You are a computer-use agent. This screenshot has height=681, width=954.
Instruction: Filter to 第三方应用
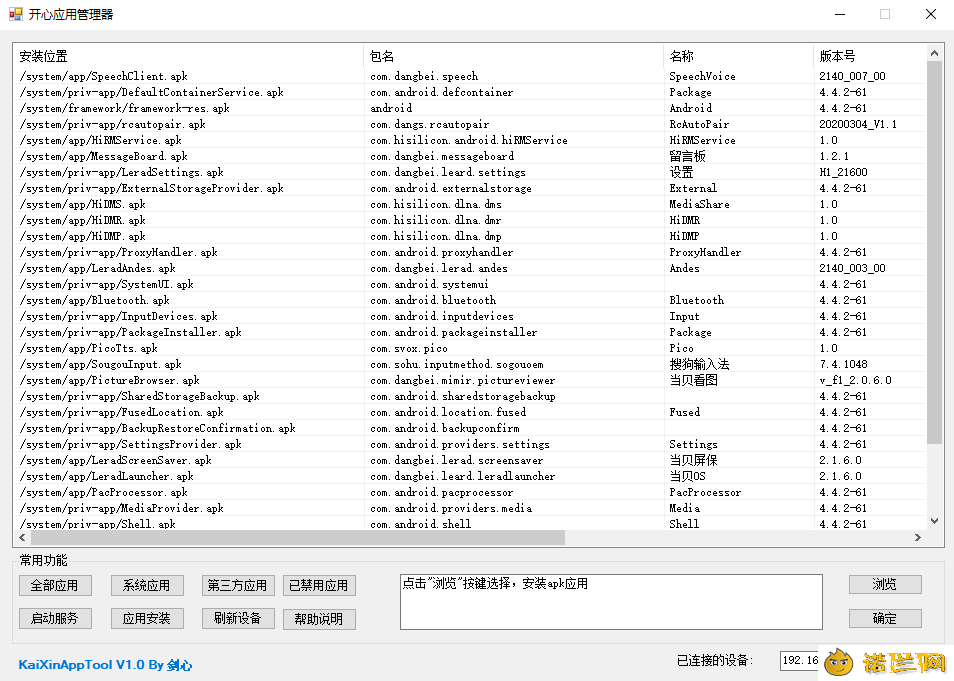click(x=238, y=585)
